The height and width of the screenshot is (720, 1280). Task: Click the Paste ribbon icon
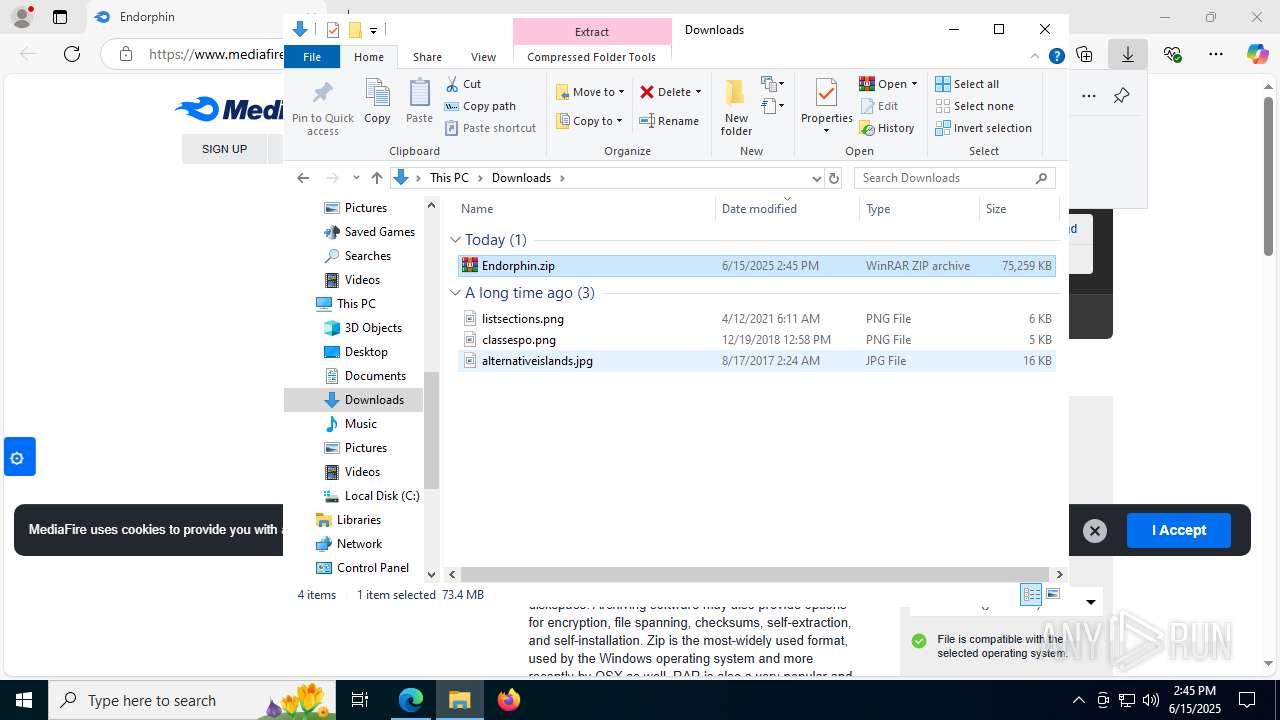coord(419,101)
